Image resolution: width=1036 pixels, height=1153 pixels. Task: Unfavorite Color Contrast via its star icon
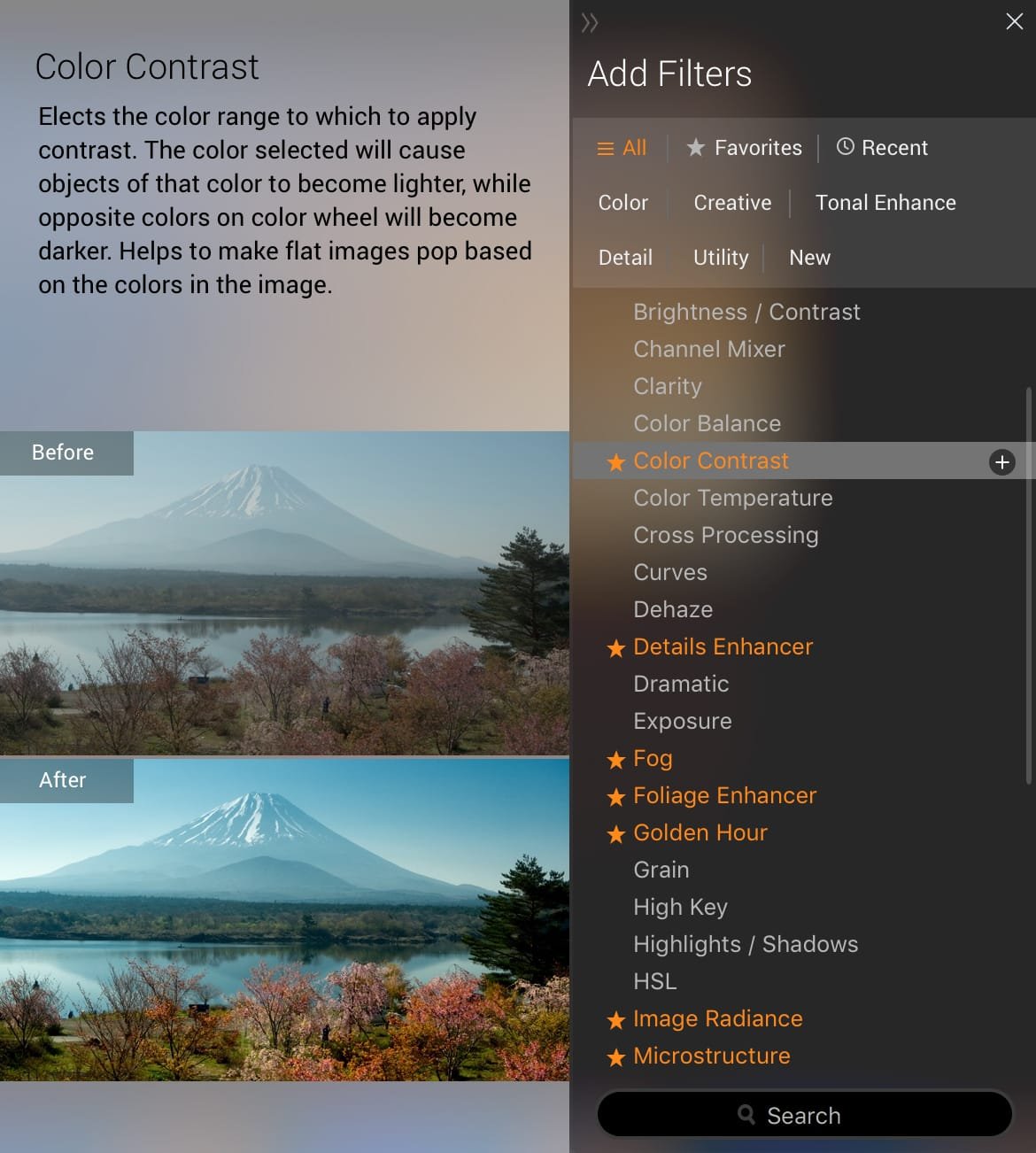(x=616, y=462)
